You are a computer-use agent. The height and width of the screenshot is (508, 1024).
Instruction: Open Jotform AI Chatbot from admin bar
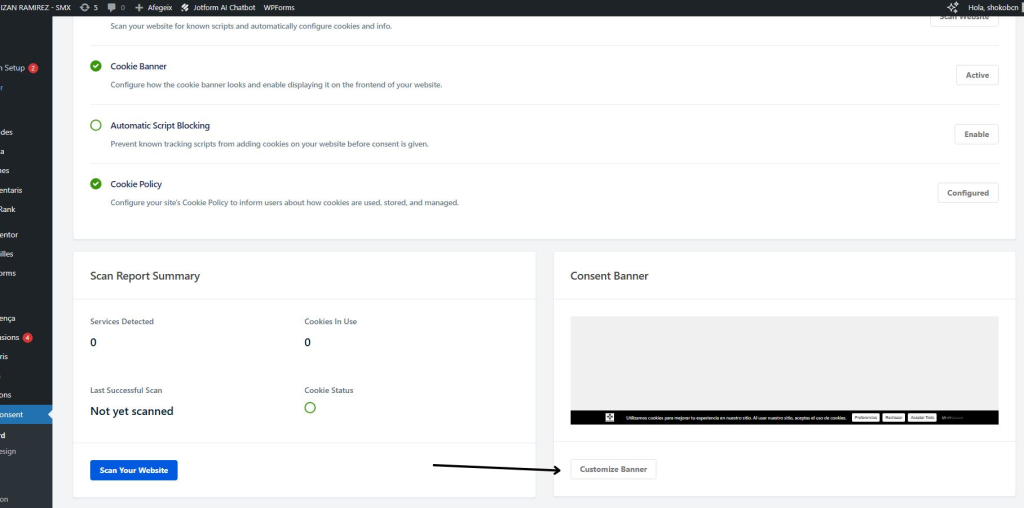point(218,7)
